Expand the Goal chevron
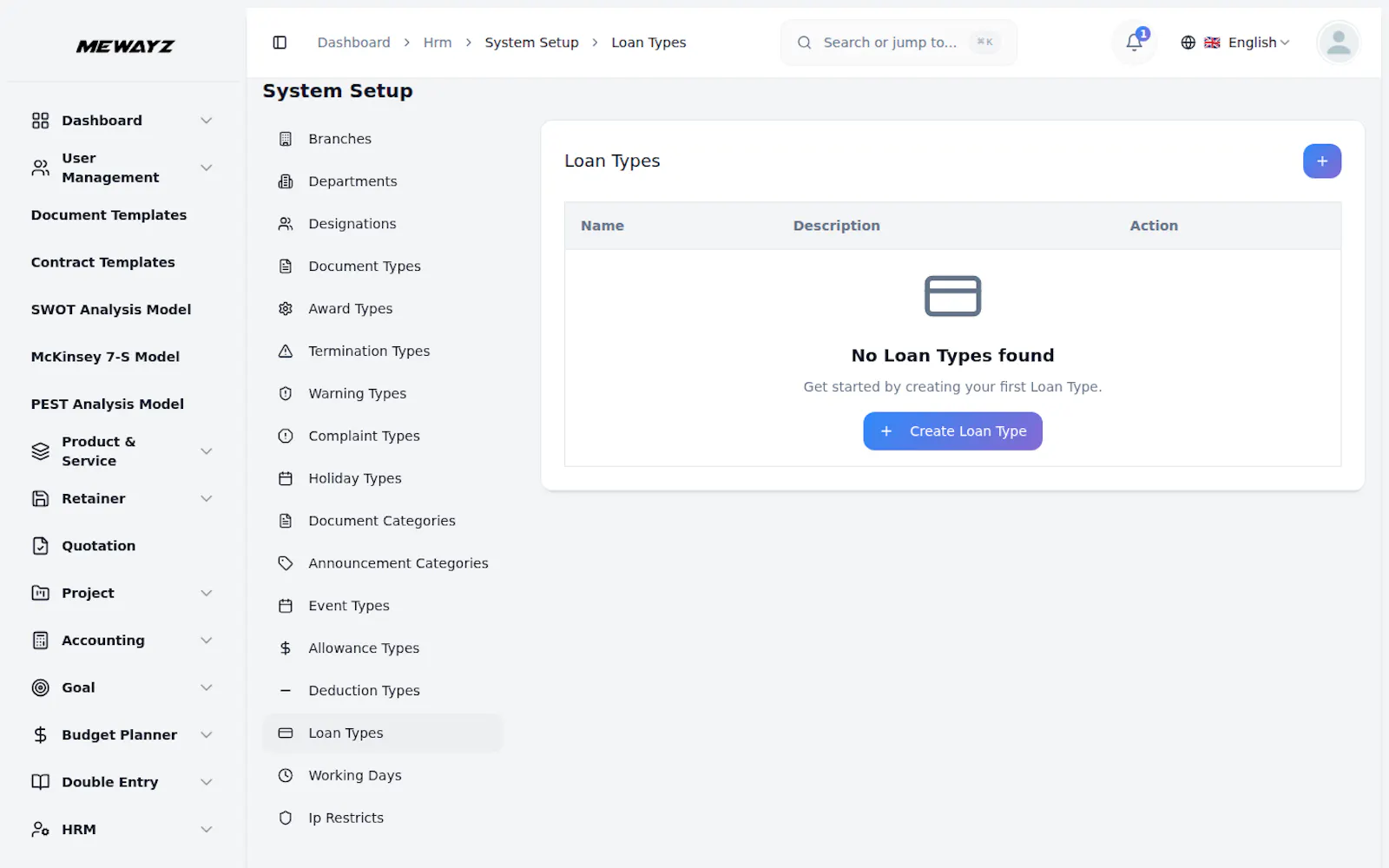This screenshot has height=868, width=1389. point(207,688)
